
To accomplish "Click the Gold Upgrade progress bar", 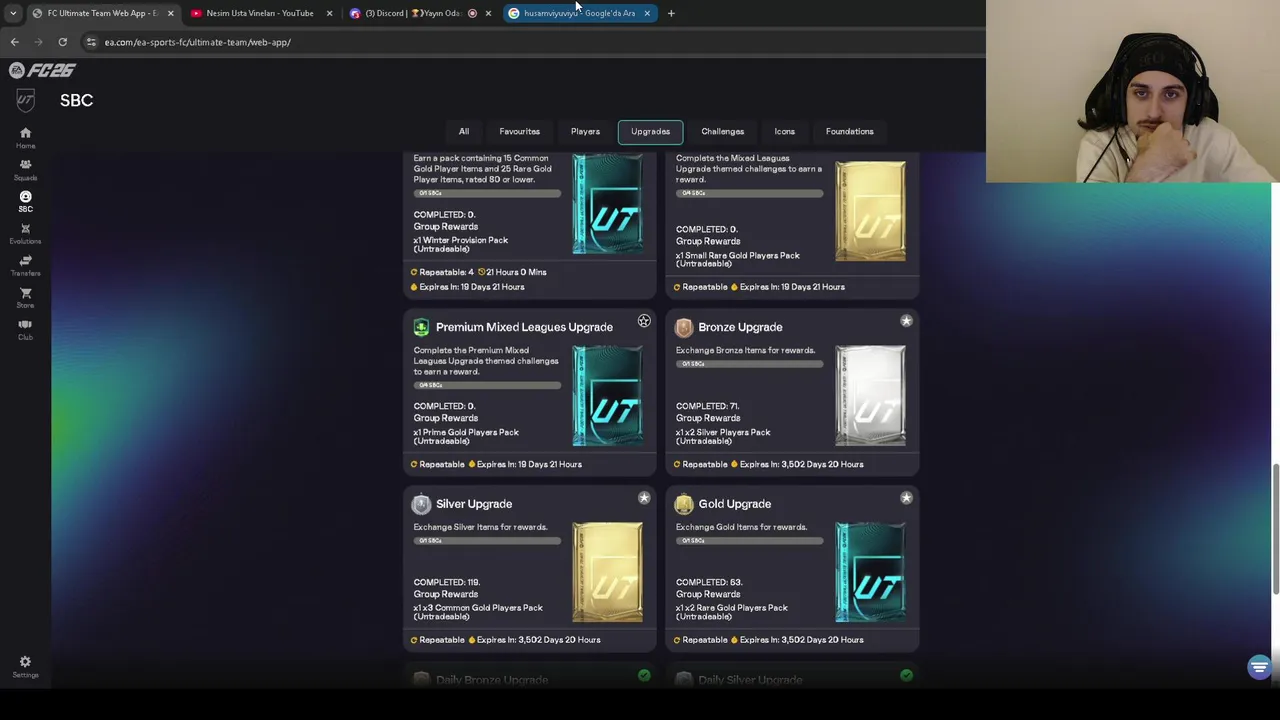I will tap(749, 541).
